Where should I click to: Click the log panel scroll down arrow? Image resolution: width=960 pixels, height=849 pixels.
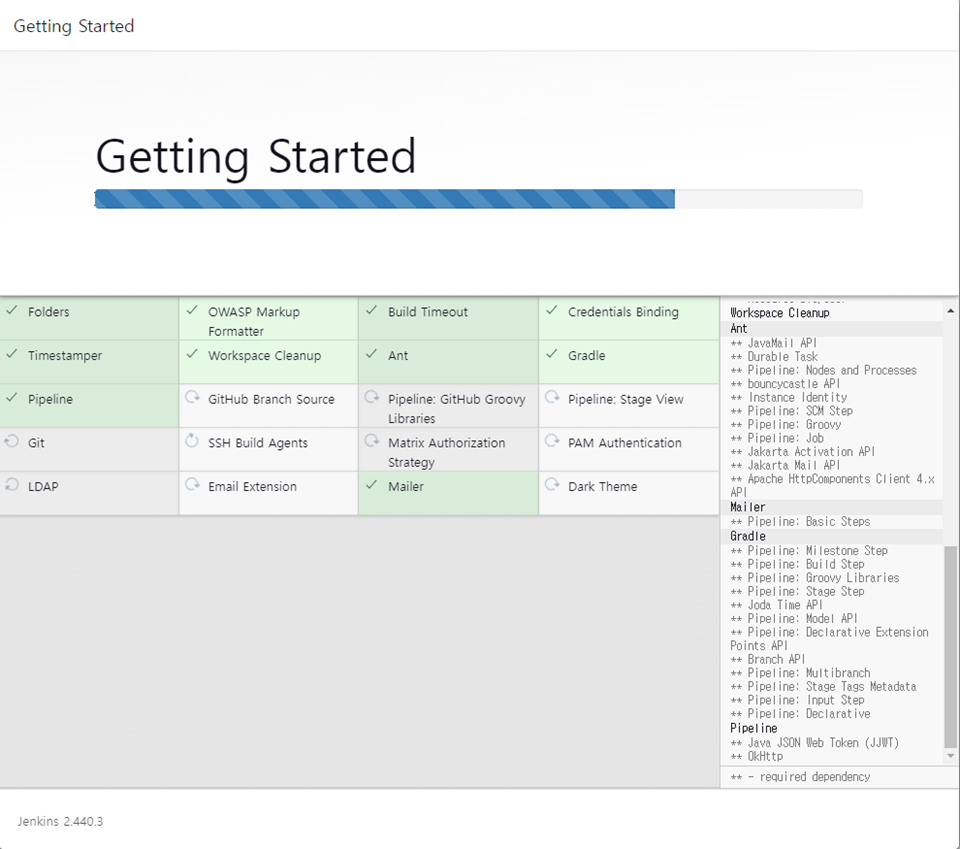950,756
